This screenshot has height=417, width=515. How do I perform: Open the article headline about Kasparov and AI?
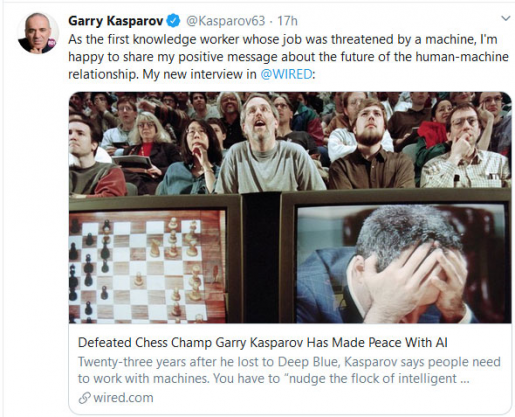point(262,342)
